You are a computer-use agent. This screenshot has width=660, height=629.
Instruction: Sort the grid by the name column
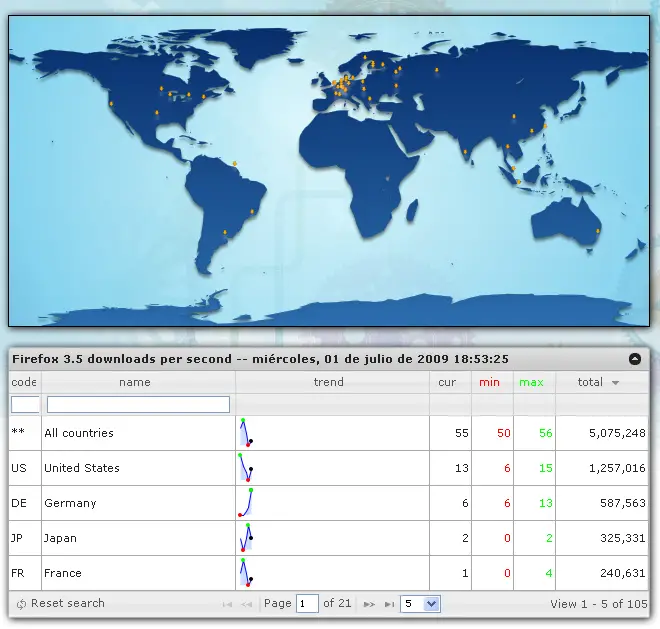pyautogui.click(x=135, y=382)
